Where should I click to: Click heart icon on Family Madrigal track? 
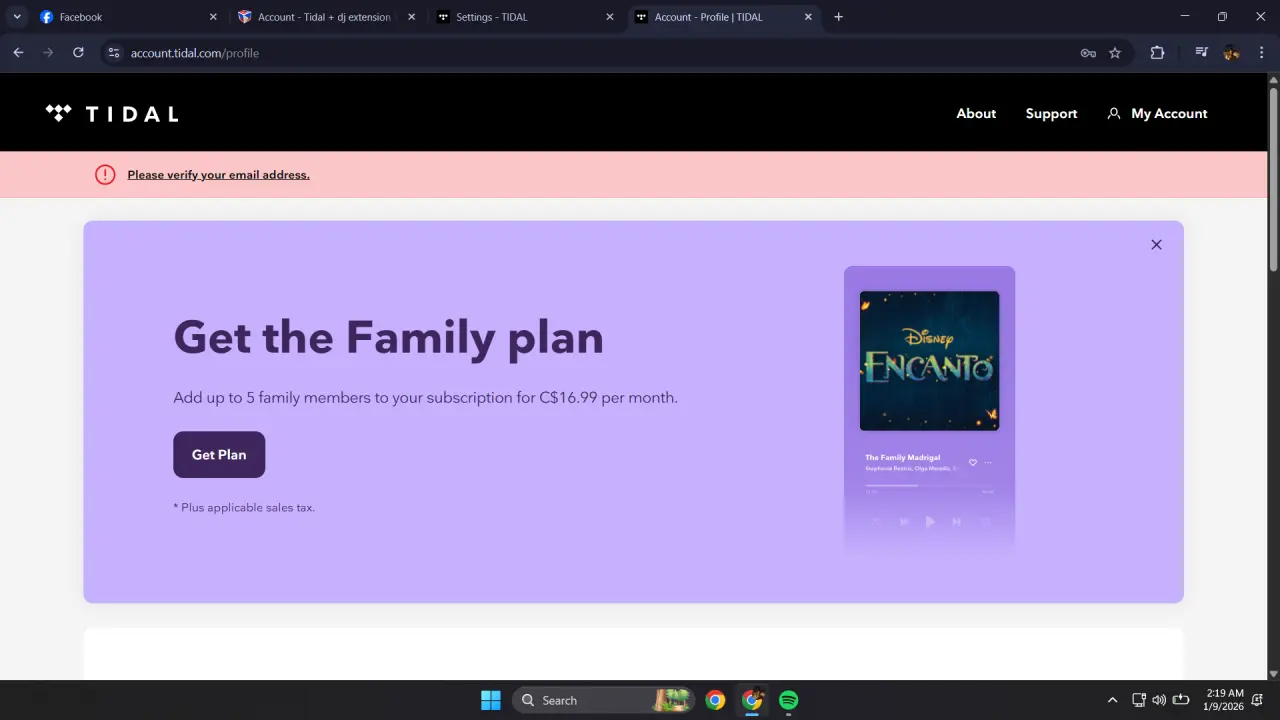tap(973, 462)
